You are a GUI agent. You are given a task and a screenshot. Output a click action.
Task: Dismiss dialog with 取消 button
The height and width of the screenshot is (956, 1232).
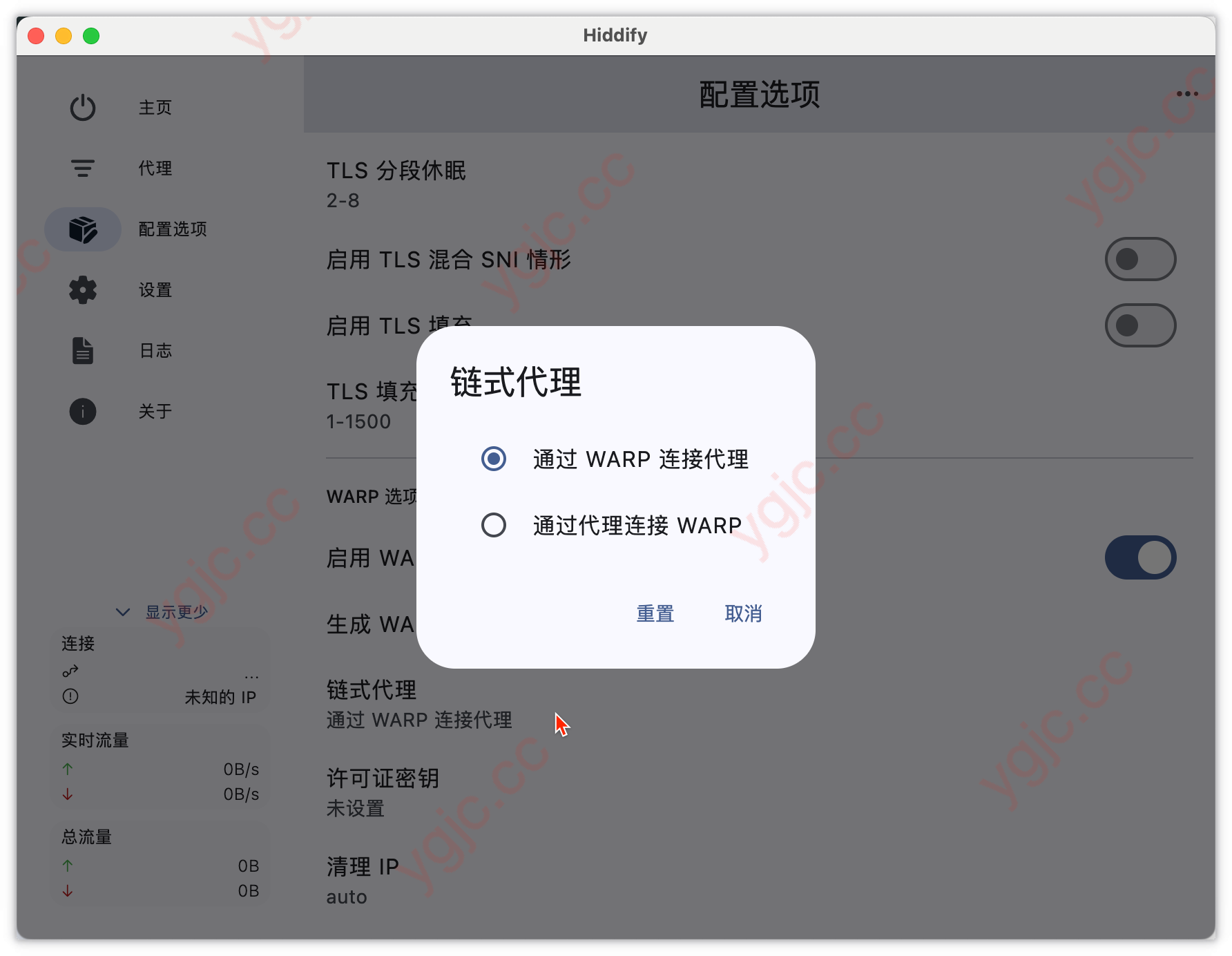coord(743,613)
